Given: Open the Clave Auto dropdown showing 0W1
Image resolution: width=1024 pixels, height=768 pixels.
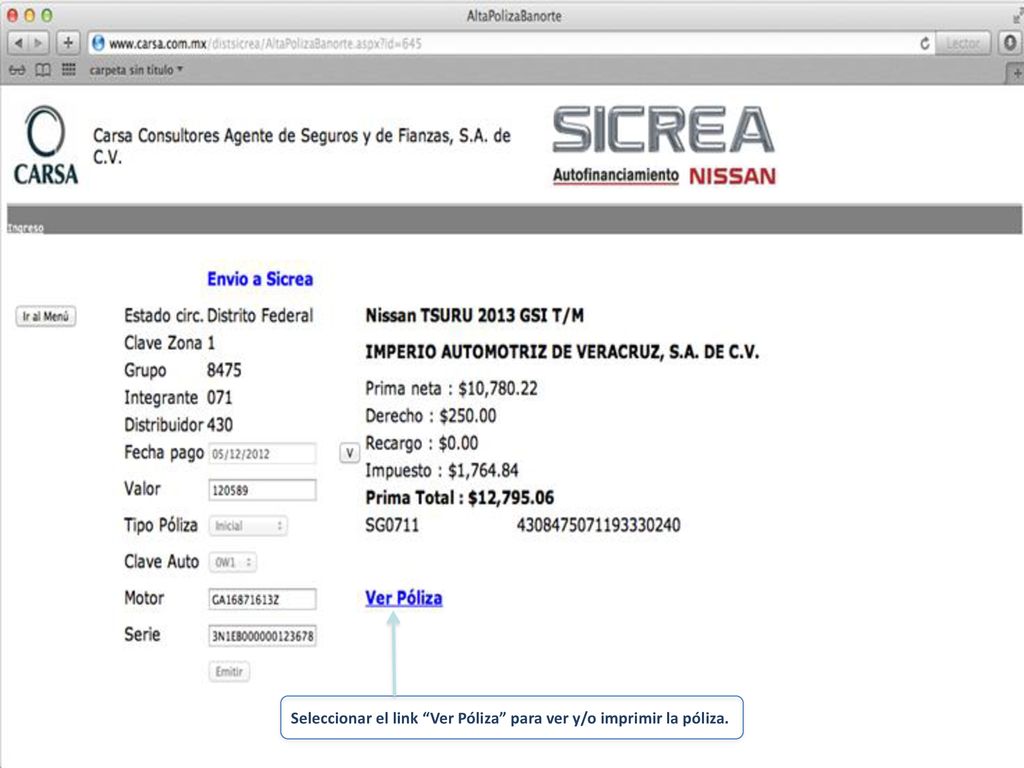Looking at the screenshot, I should click(x=232, y=562).
